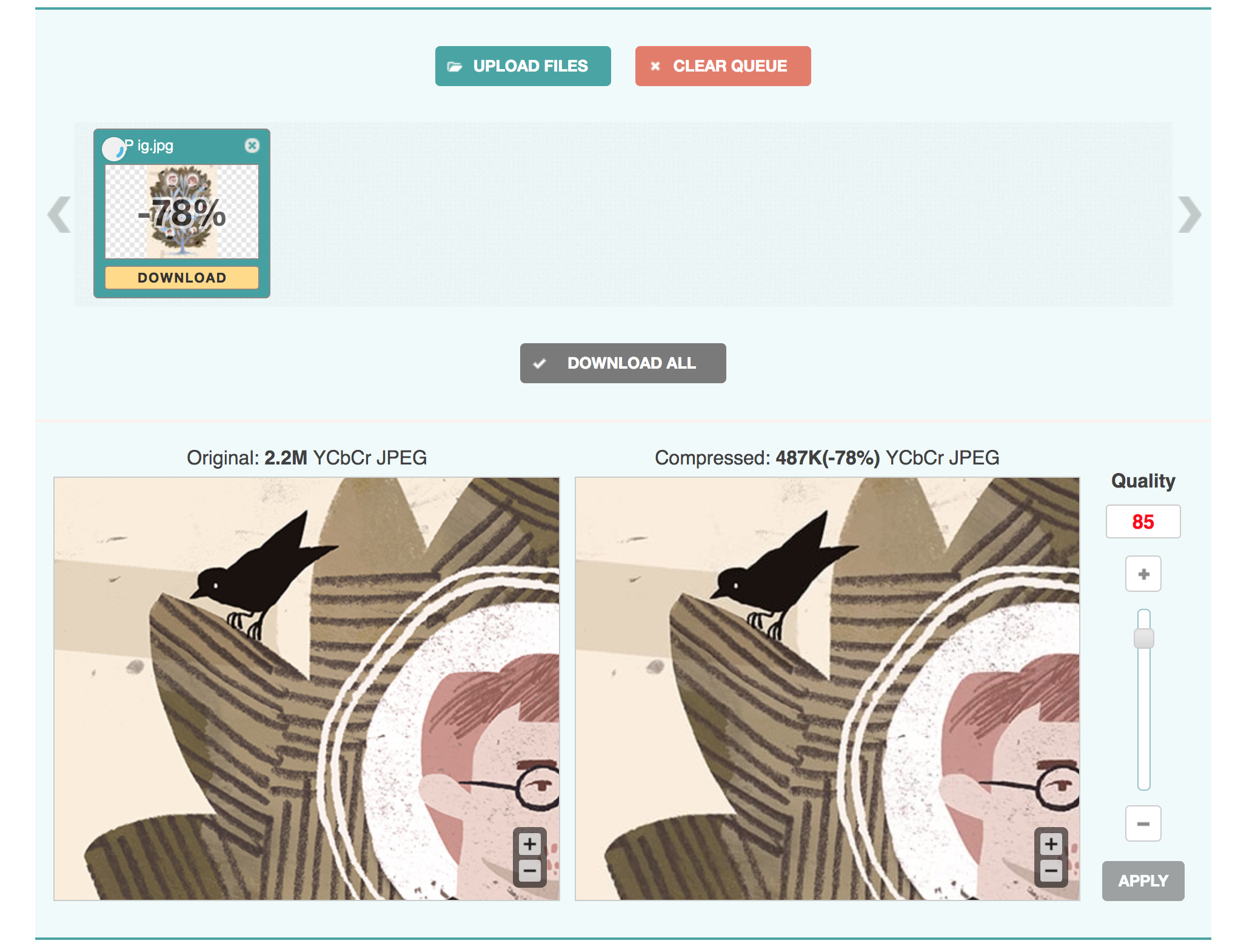The image size is (1238, 952).
Task: Apply the quality setting
Action: 1143,881
